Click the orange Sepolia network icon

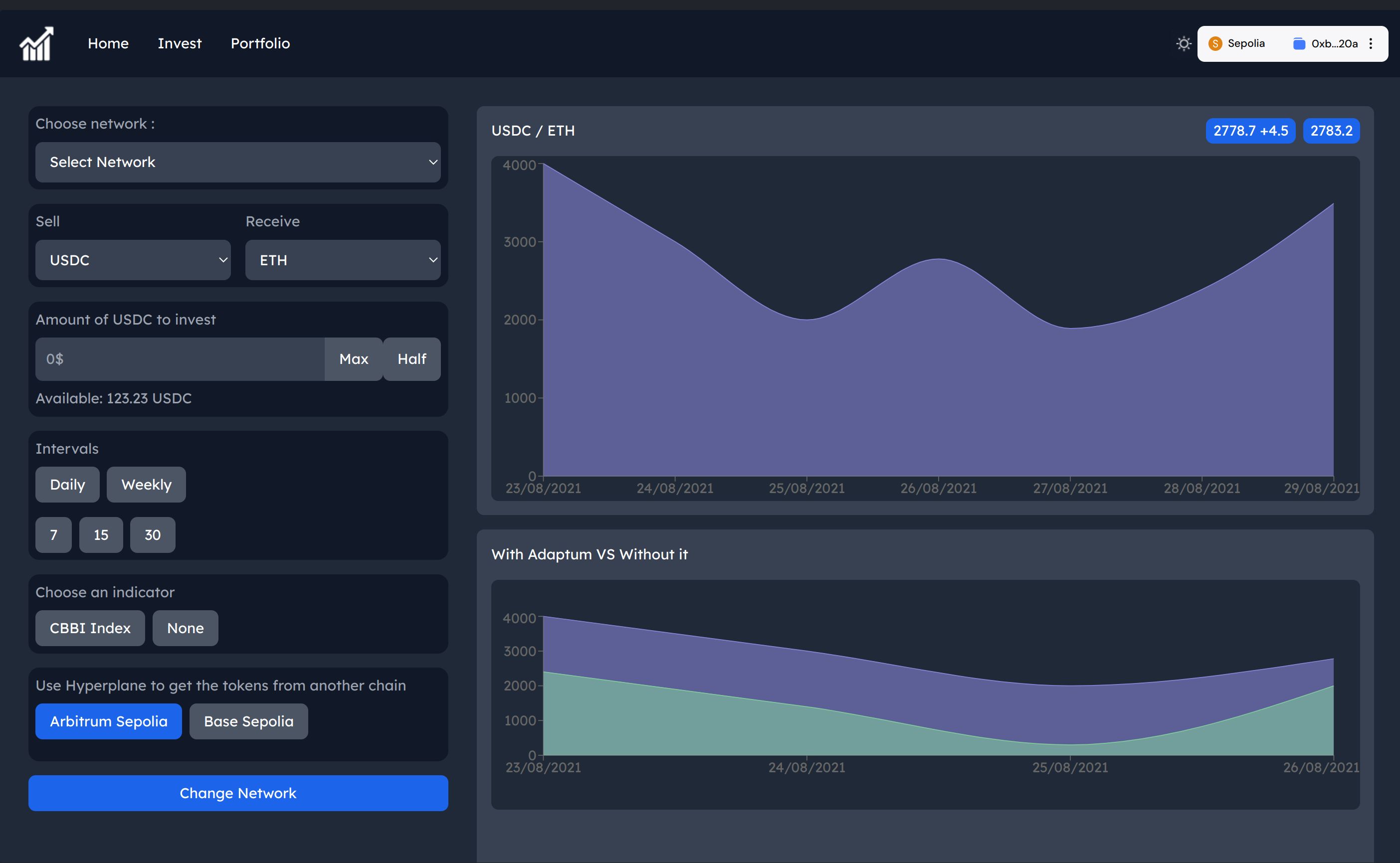pyautogui.click(x=1215, y=43)
